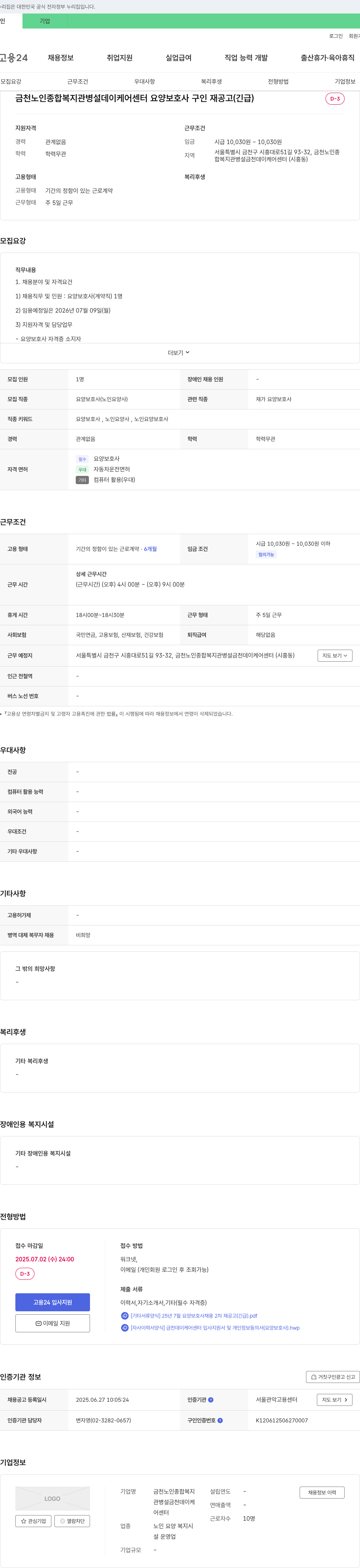Click the 6개월 contract period text
Screen dimensions: 360x1568
tap(150, 549)
